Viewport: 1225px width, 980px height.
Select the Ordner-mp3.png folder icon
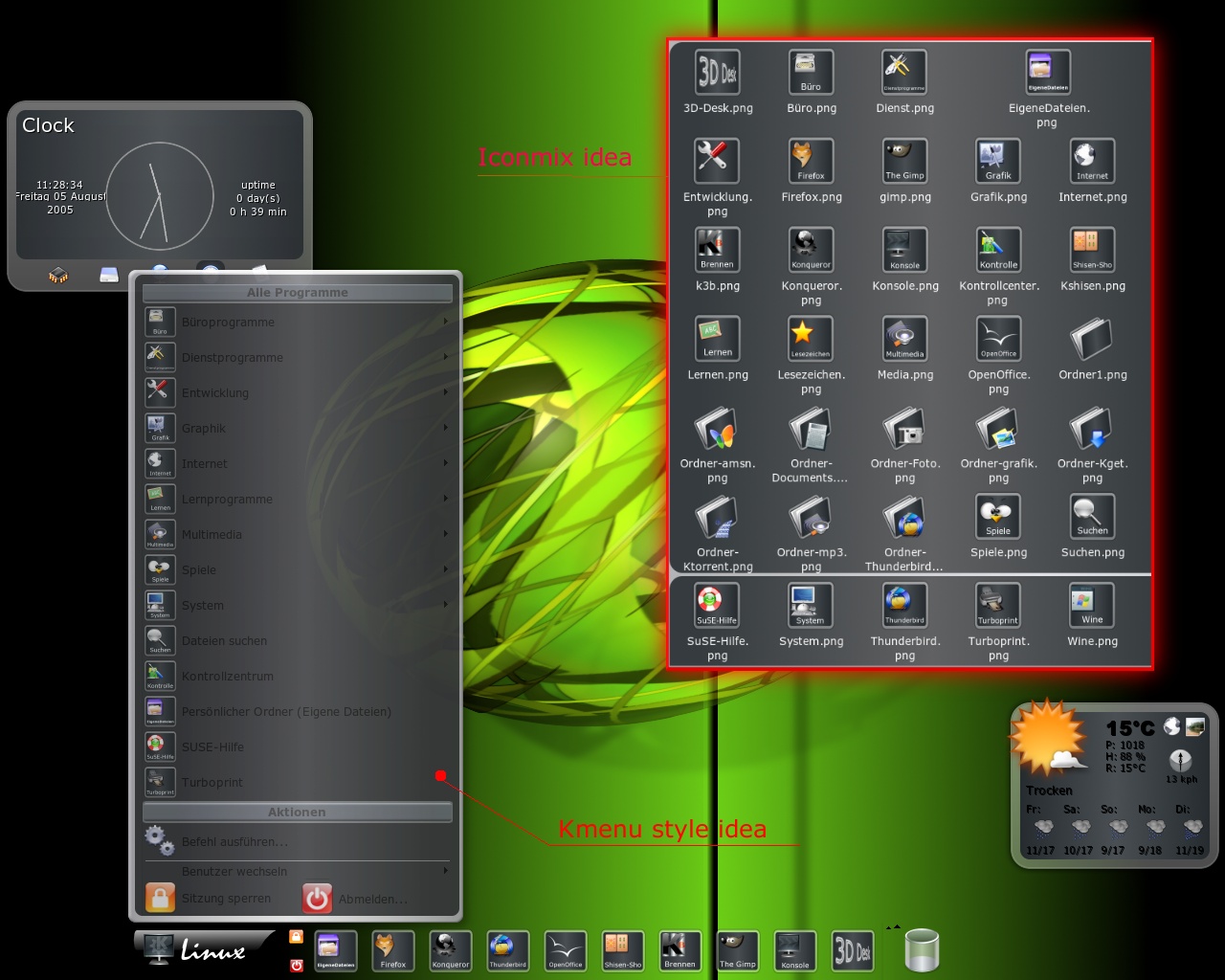pos(812,517)
